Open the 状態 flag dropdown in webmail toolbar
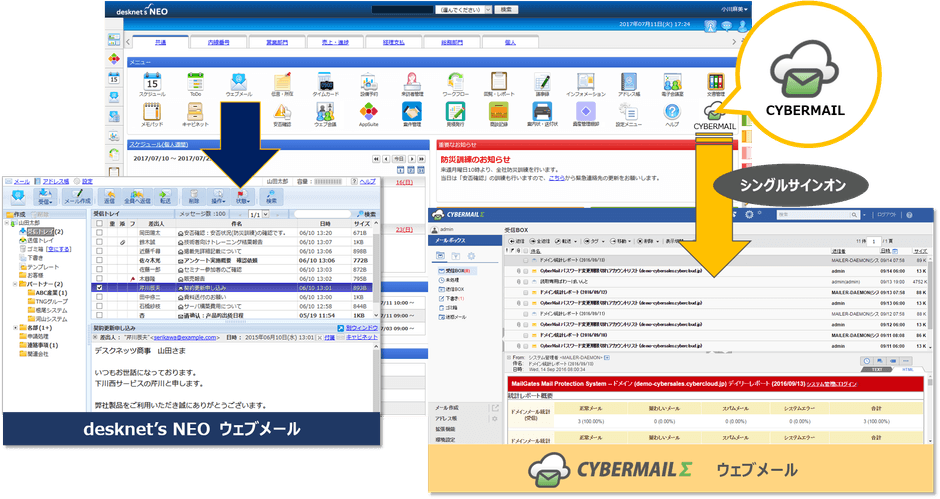The image size is (940, 499). [x=241, y=195]
